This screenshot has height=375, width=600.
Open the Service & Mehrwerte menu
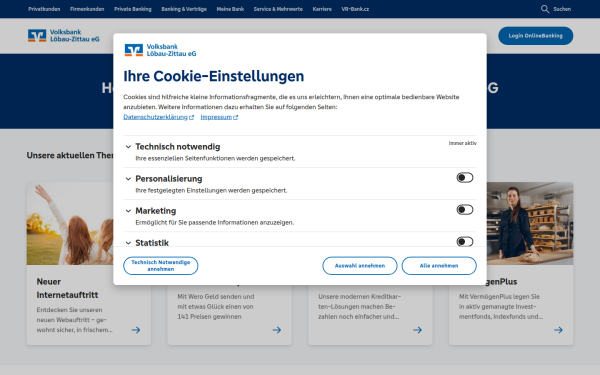pyautogui.click(x=278, y=9)
